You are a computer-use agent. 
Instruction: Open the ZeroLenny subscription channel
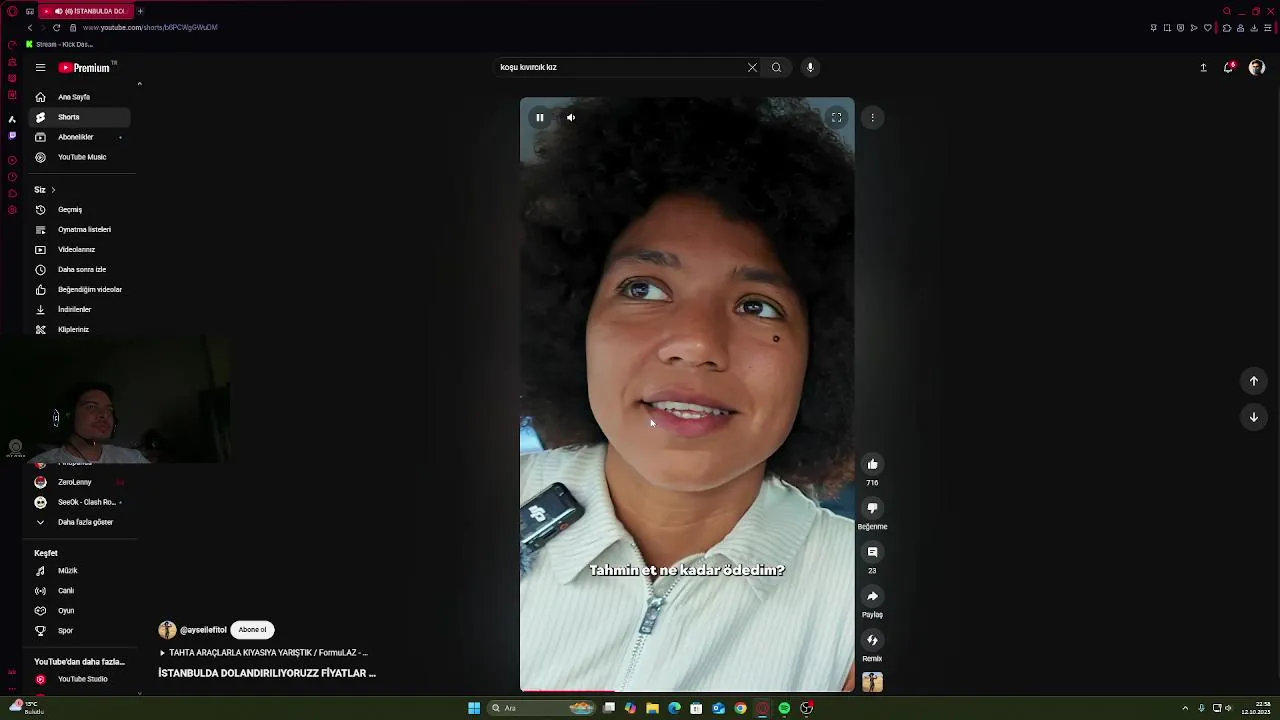coord(78,482)
